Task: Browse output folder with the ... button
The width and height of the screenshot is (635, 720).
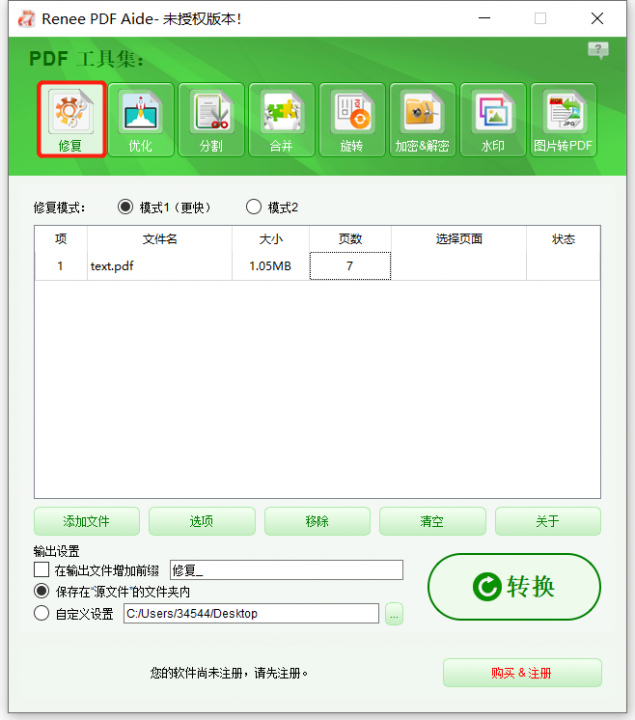Action: tap(394, 614)
